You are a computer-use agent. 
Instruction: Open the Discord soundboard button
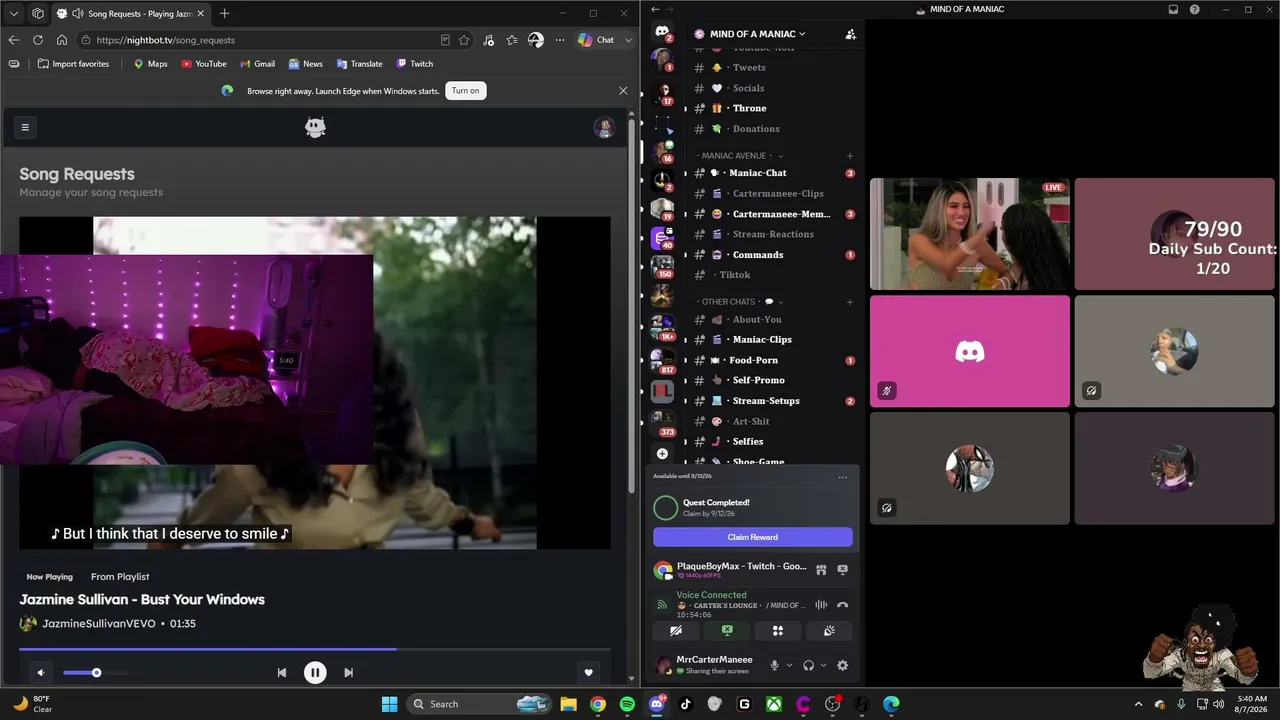pos(829,631)
